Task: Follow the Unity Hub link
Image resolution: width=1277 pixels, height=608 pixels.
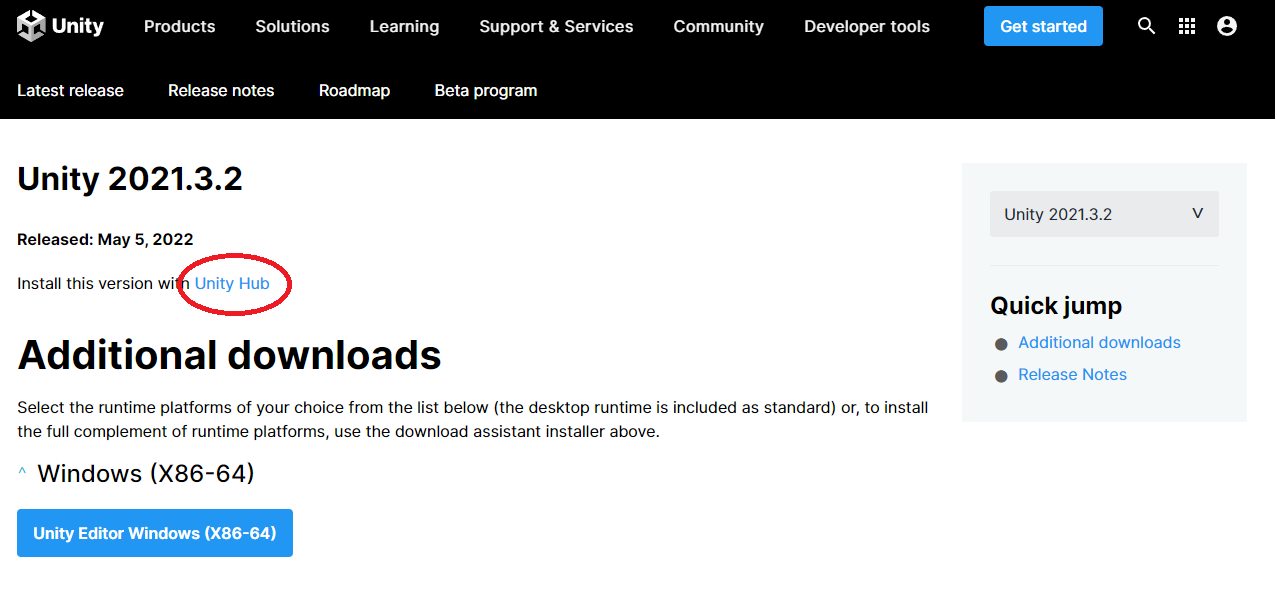Action: [x=232, y=283]
